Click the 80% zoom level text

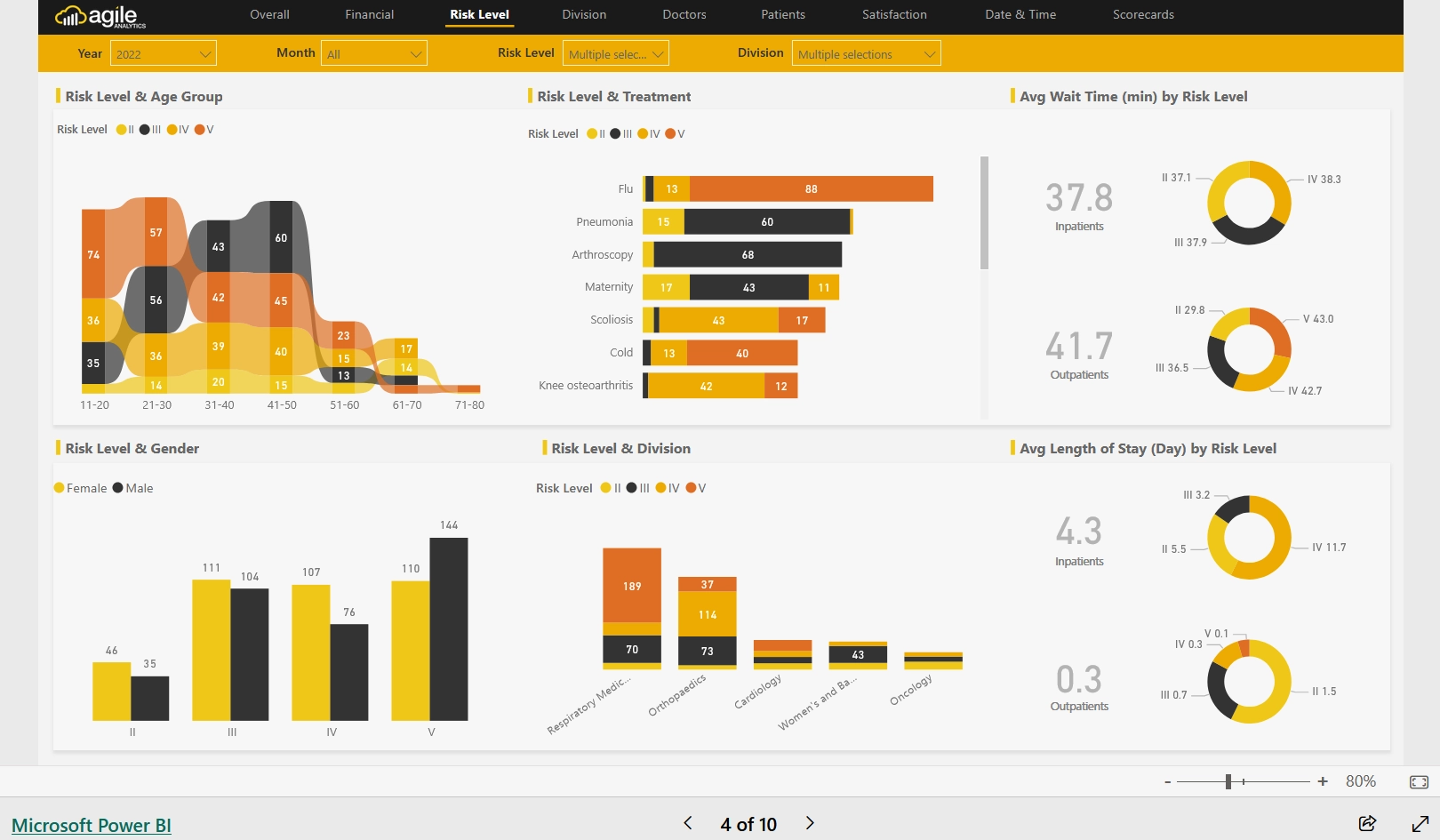pyautogui.click(x=1361, y=781)
